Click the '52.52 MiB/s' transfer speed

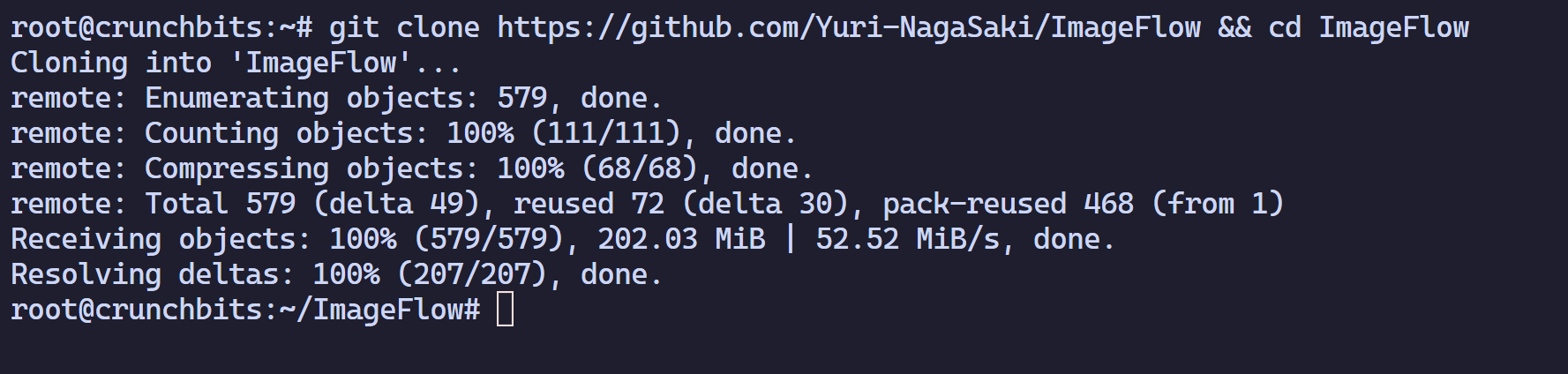(x=907, y=239)
